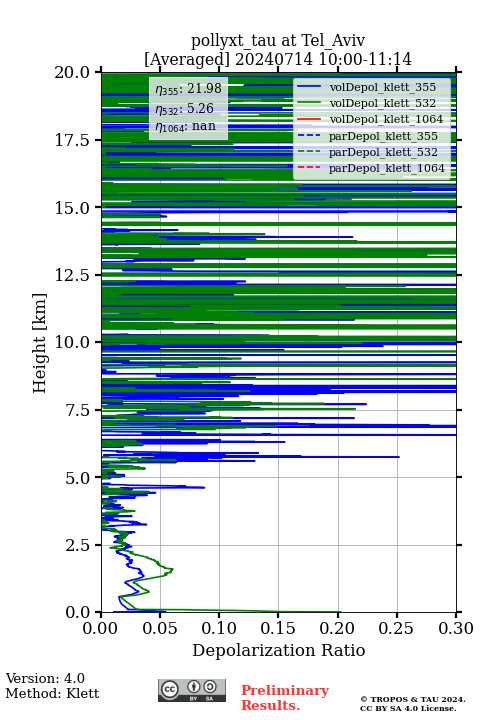This screenshot has width=480, height=720.
Task: Click the Depolarization Ratio axis label
Action: coord(279,650)
